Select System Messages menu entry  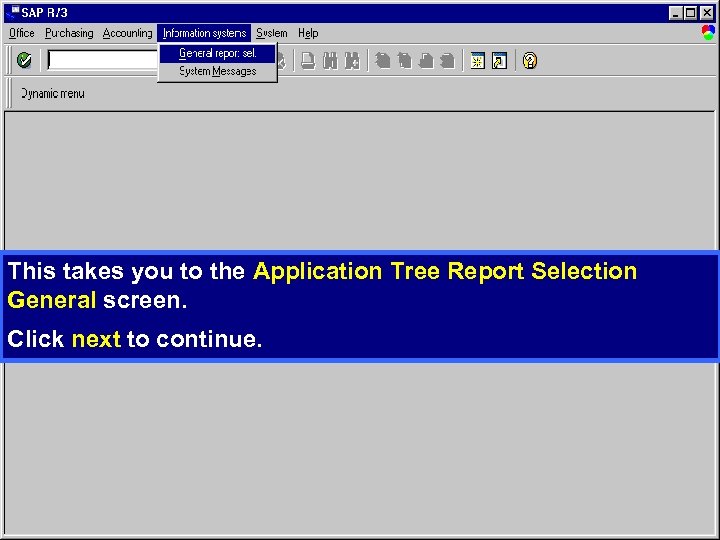click(x=218, y=71)
